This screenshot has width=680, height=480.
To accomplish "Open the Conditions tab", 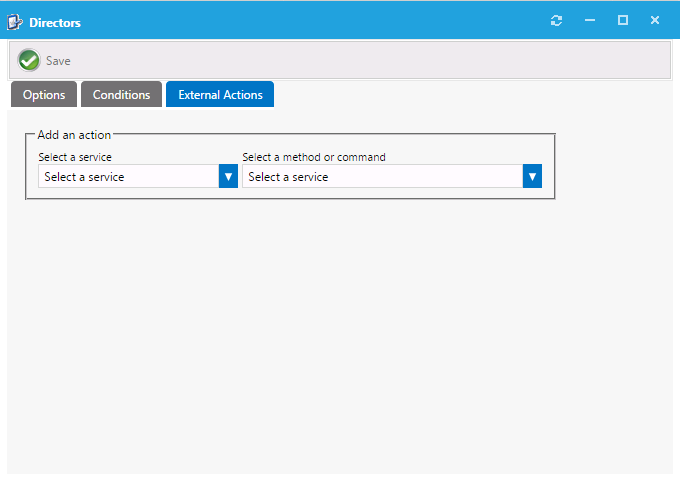I will [x=121, y=95].
